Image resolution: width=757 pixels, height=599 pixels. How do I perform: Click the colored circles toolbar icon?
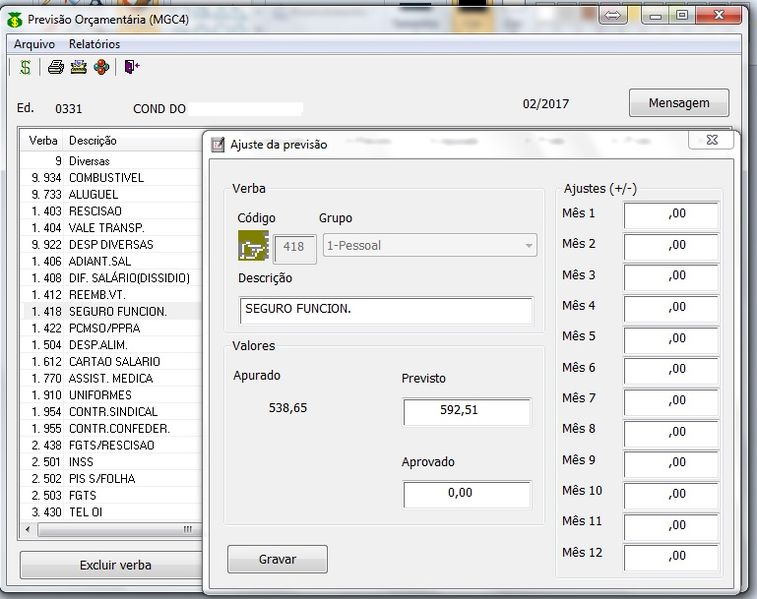(101, 67)
